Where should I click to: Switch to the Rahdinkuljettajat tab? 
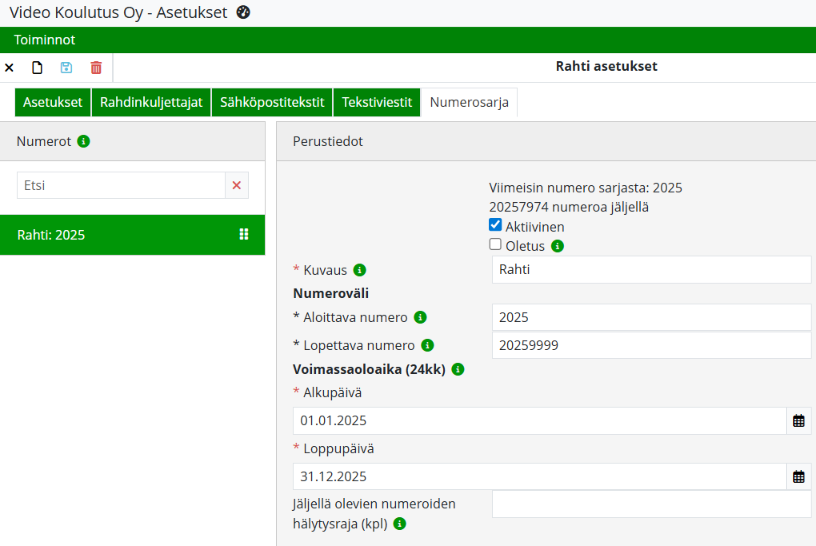point(151,103)
